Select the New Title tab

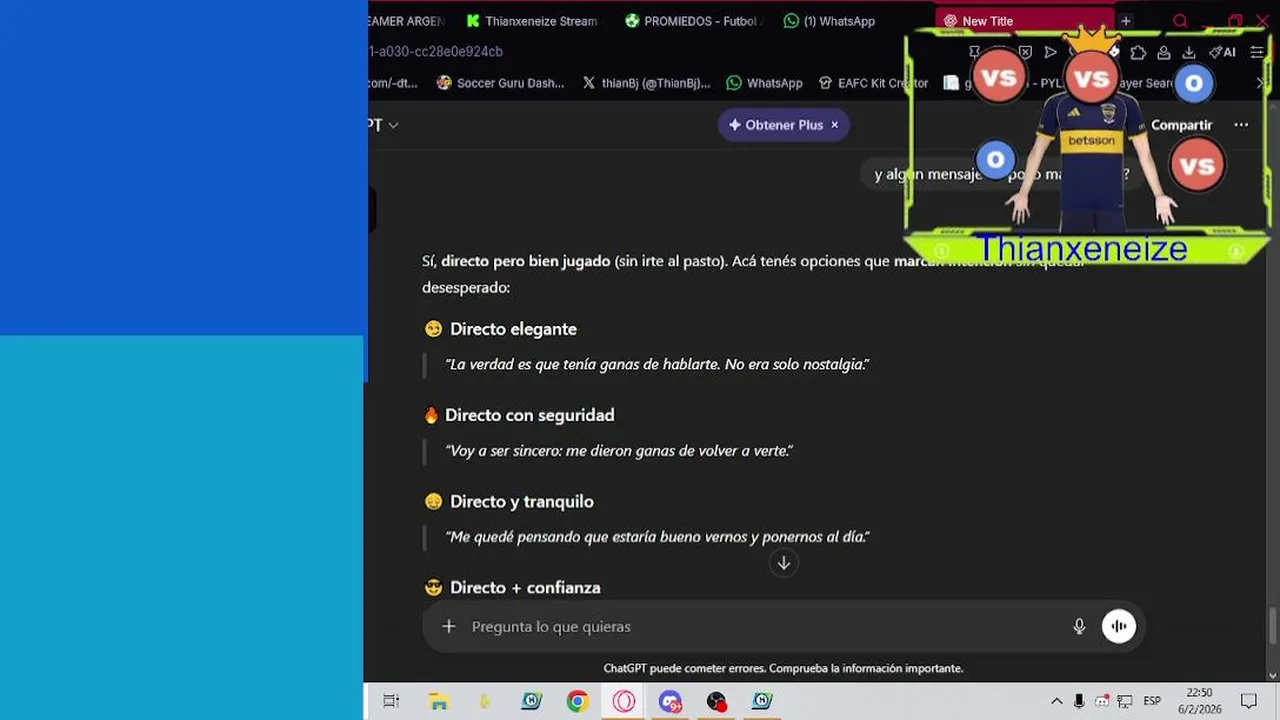click(1024, 21)
